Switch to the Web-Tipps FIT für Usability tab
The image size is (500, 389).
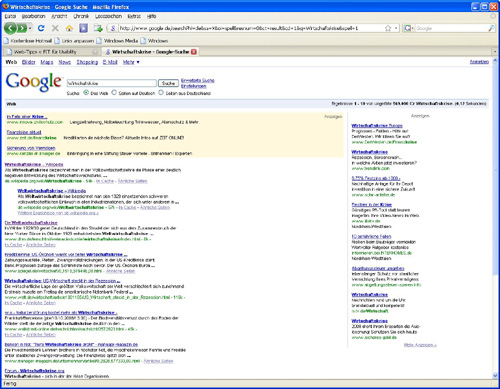tap(52, 52)
